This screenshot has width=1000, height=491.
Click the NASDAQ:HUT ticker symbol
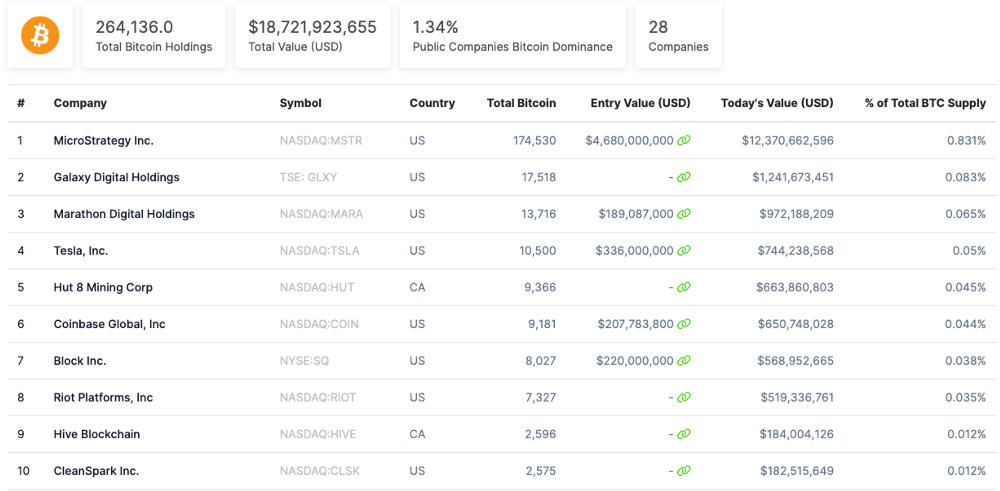click(x=317, y=288)
